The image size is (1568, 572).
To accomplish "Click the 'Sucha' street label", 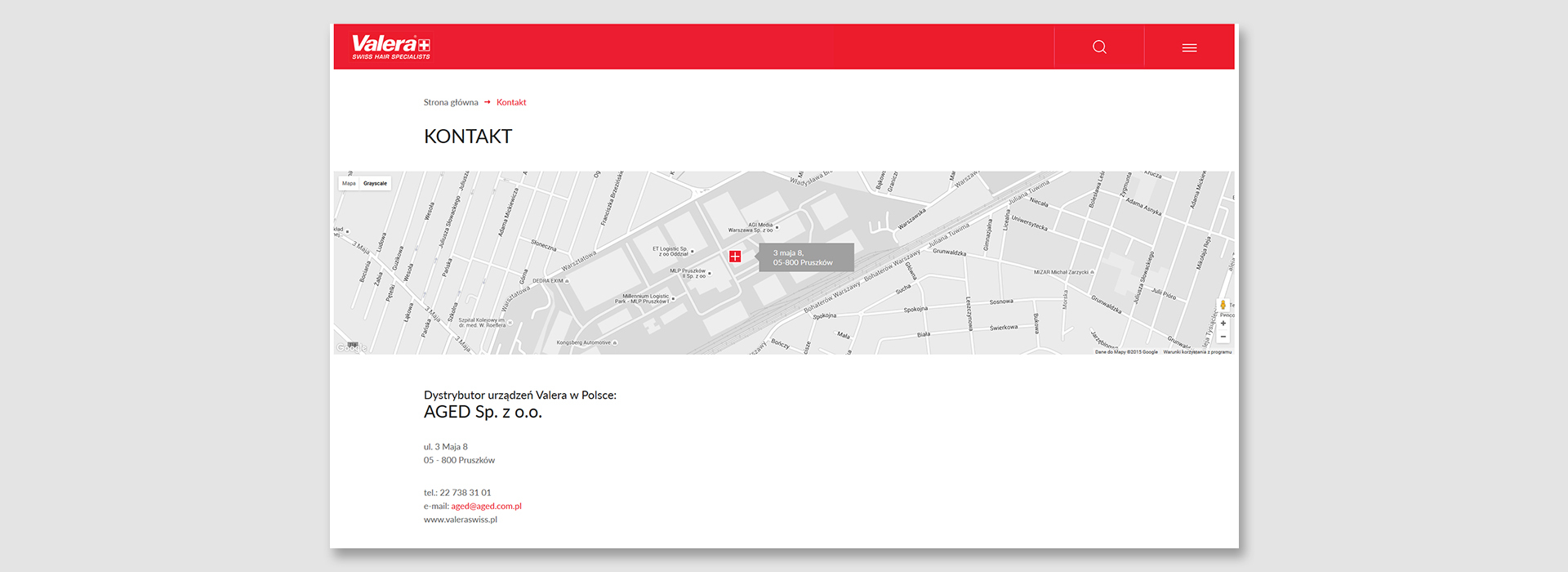I will pyautogui.click(x=902, y=289).
